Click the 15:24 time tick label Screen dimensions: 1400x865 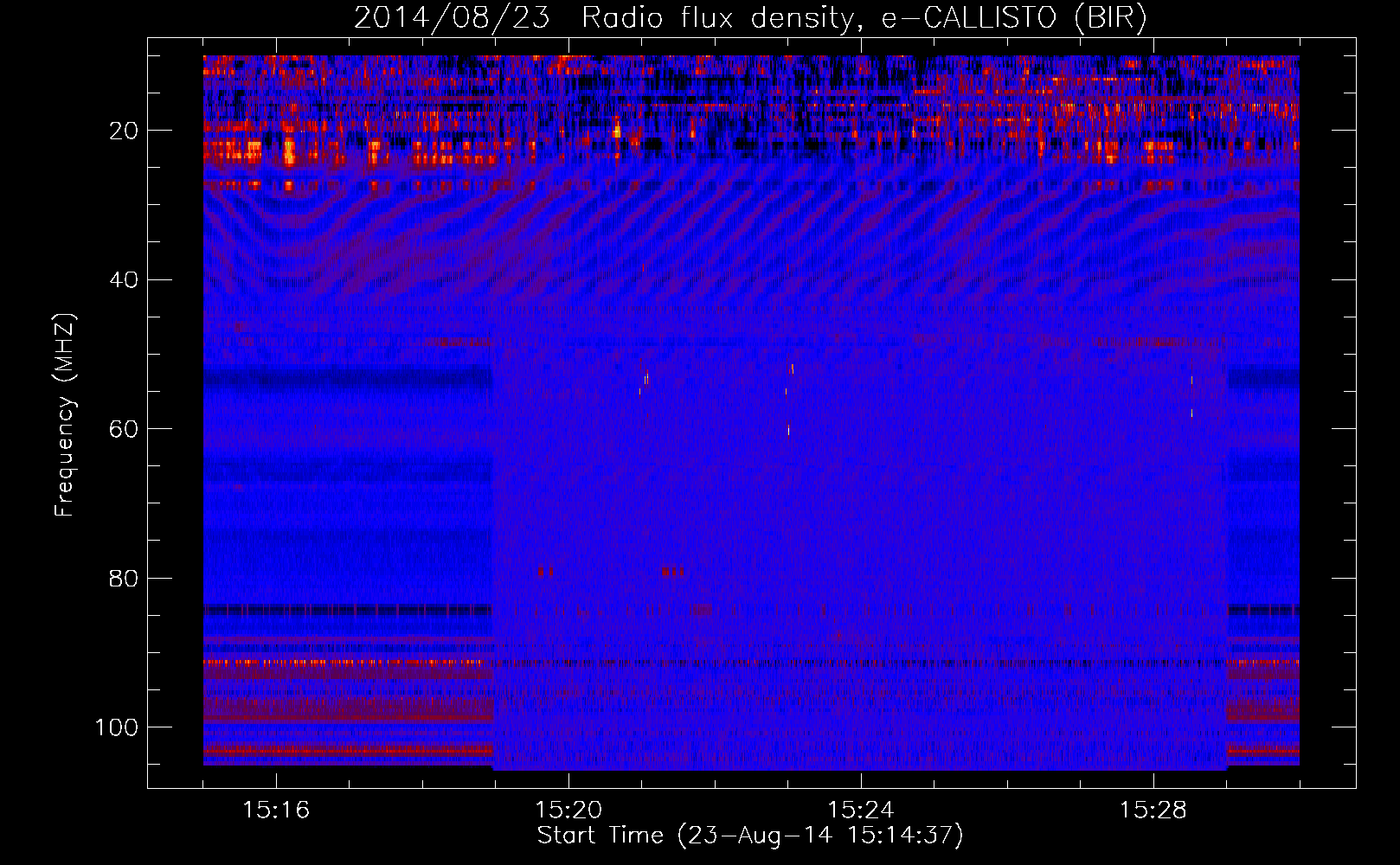coord(861,811)
